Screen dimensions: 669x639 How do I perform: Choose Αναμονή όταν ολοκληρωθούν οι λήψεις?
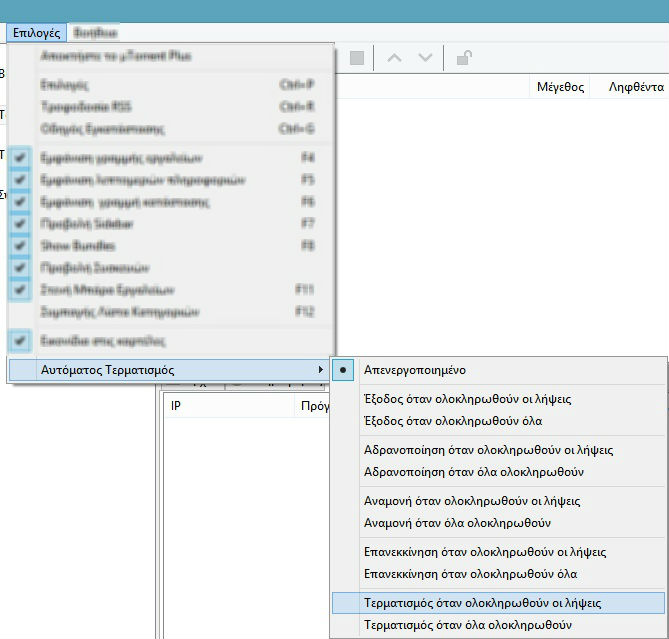(x=499, y=501)
